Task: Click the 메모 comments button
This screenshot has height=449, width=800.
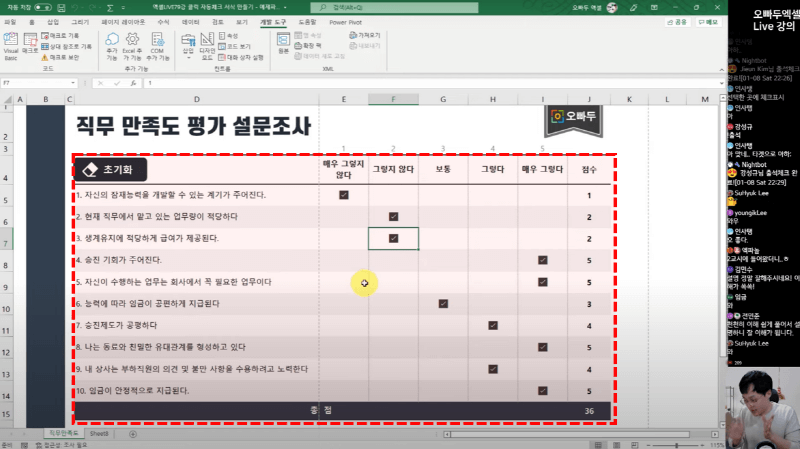Action: 708,22
